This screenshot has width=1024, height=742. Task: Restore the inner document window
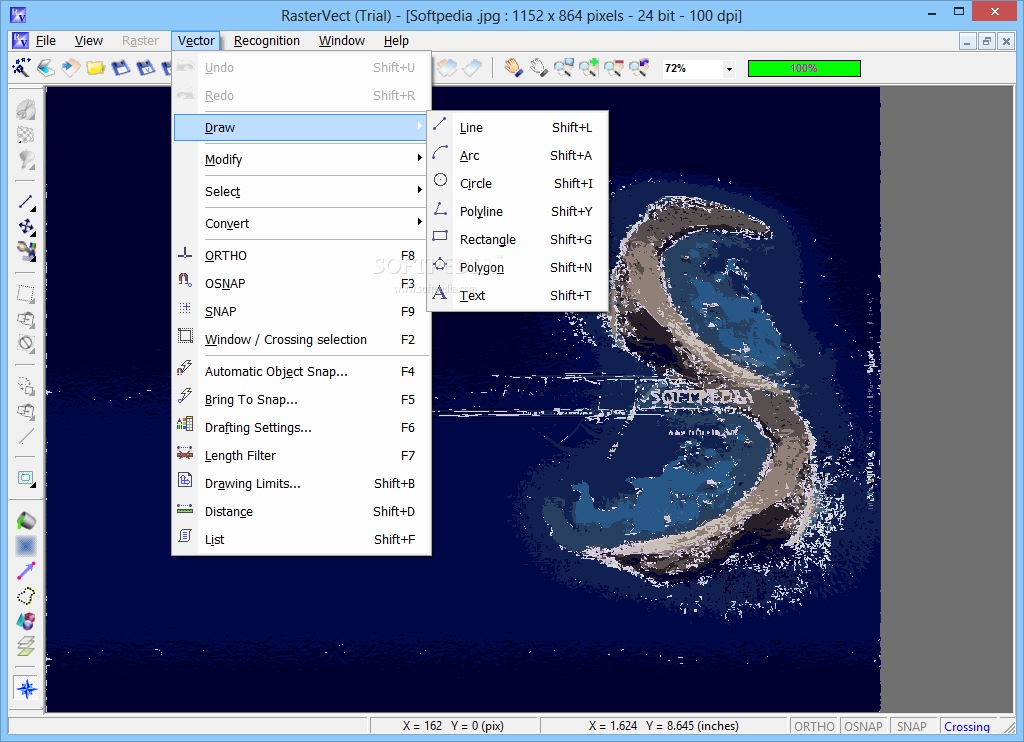(987, 42)
